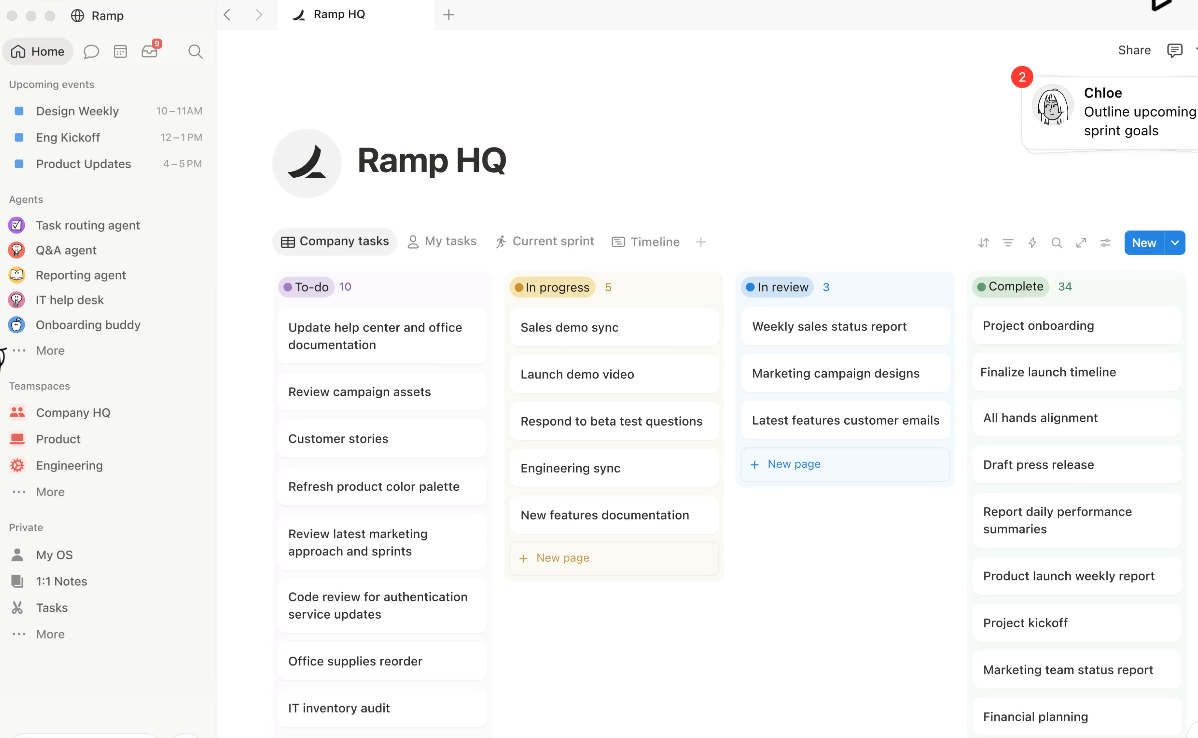Open the Review campaign assets card

coord(382,392)
